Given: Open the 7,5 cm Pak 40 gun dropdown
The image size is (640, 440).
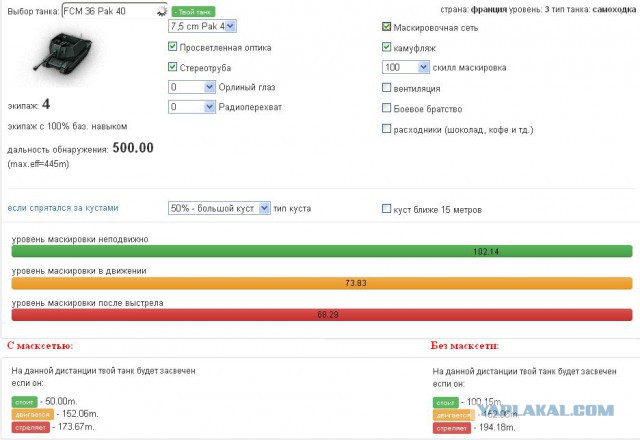Looking at the screenshot, I should [202, 27].
